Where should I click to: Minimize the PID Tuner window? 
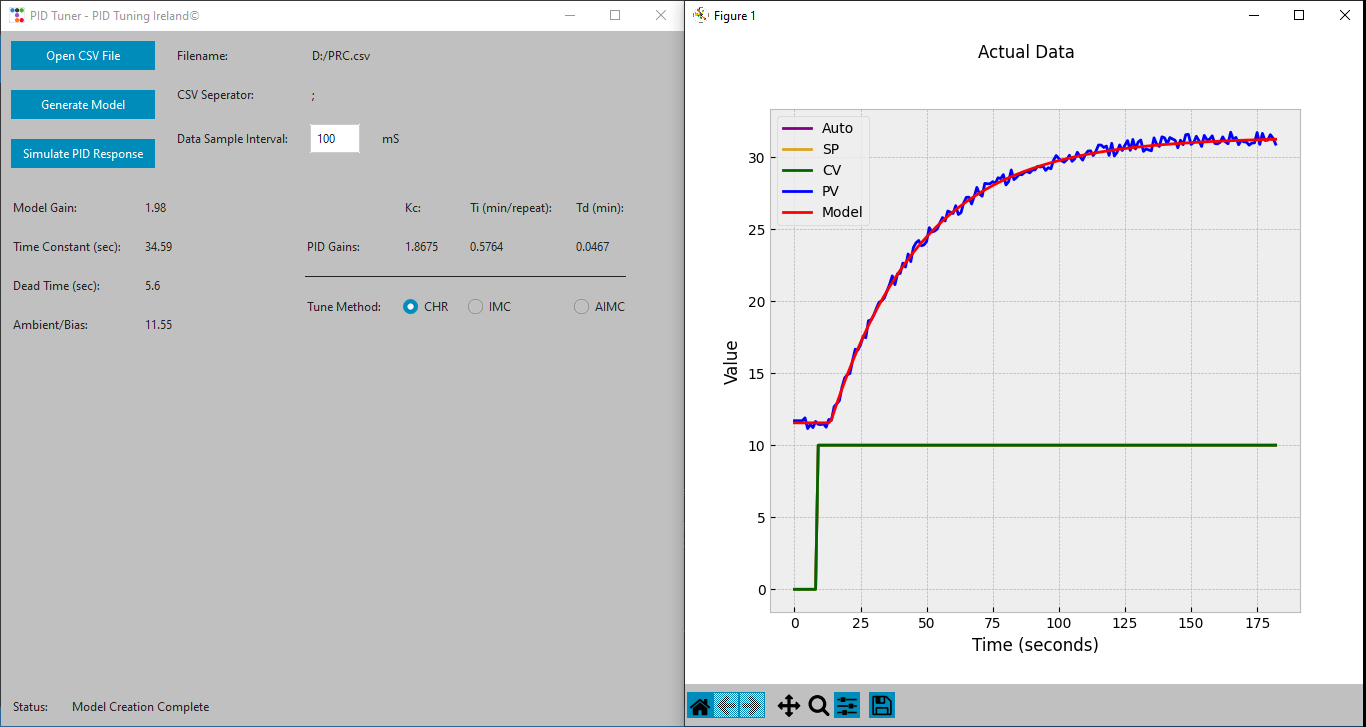(569, 15)
